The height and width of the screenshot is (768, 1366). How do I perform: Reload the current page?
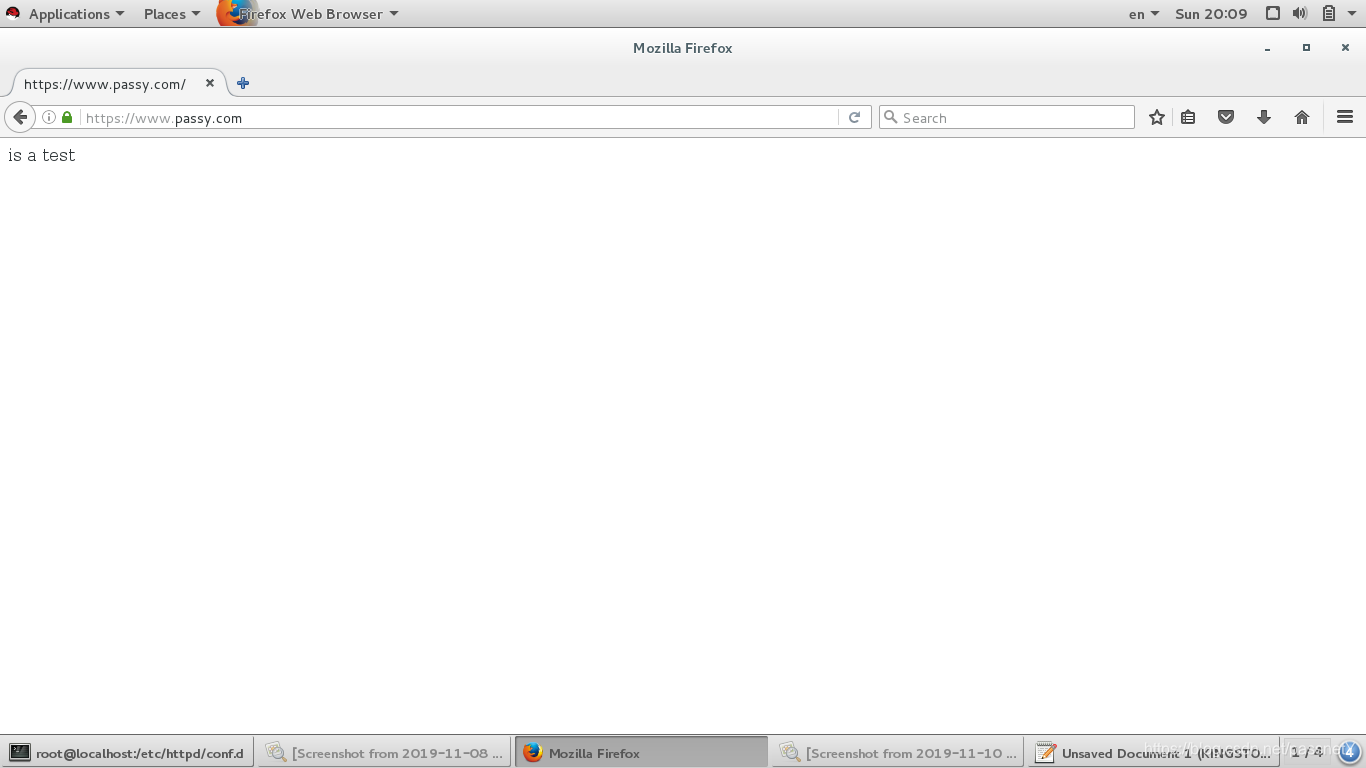click(854, 117)
